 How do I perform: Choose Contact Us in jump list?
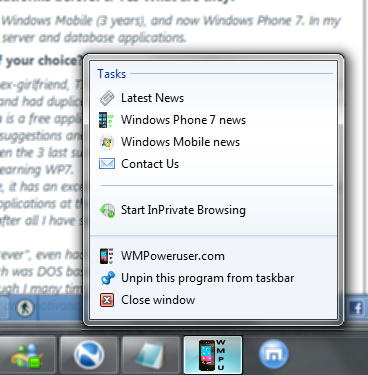pyautogui.click(x=213, y=164)
